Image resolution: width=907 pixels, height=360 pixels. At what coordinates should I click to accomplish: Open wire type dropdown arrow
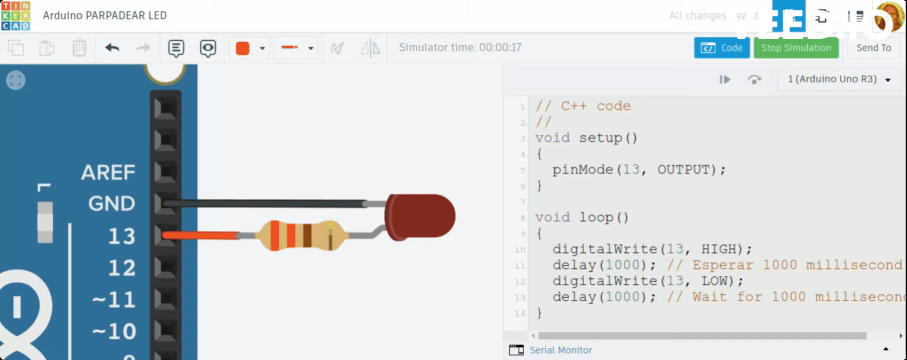pyautogui.click(x=311, y=49)
